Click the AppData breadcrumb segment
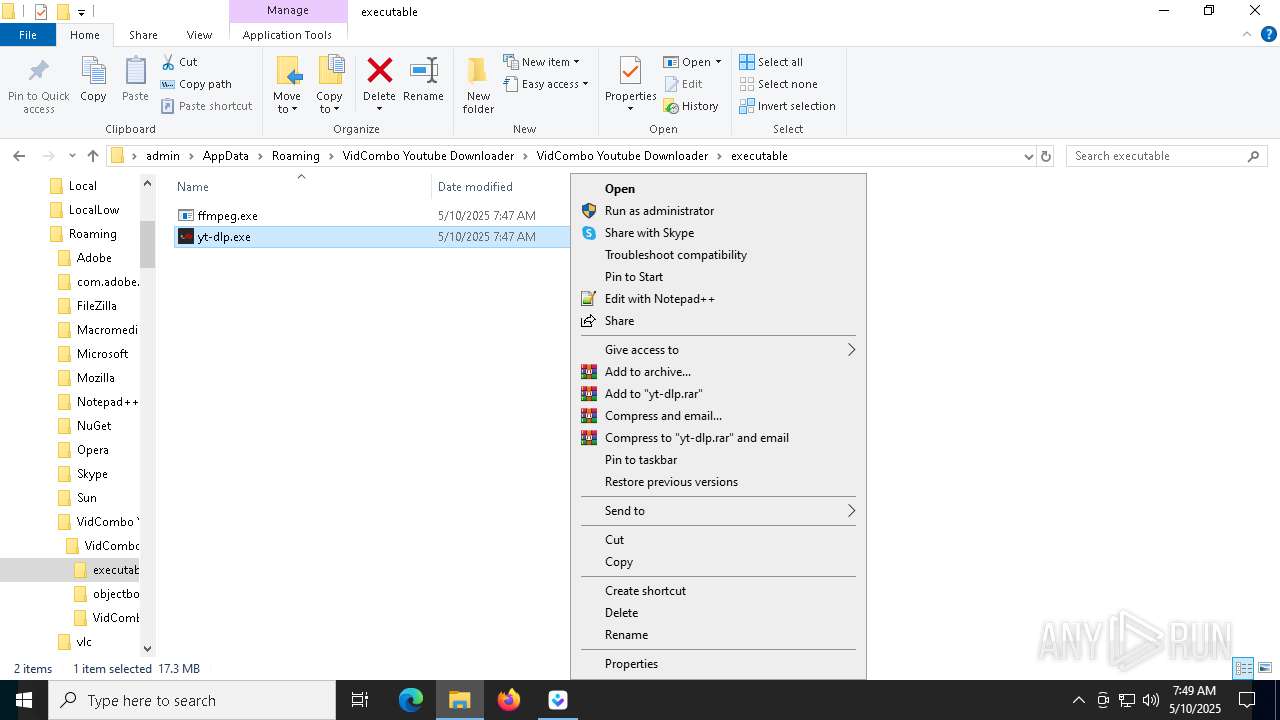1280x720 pixels. [x=225, y=156]
